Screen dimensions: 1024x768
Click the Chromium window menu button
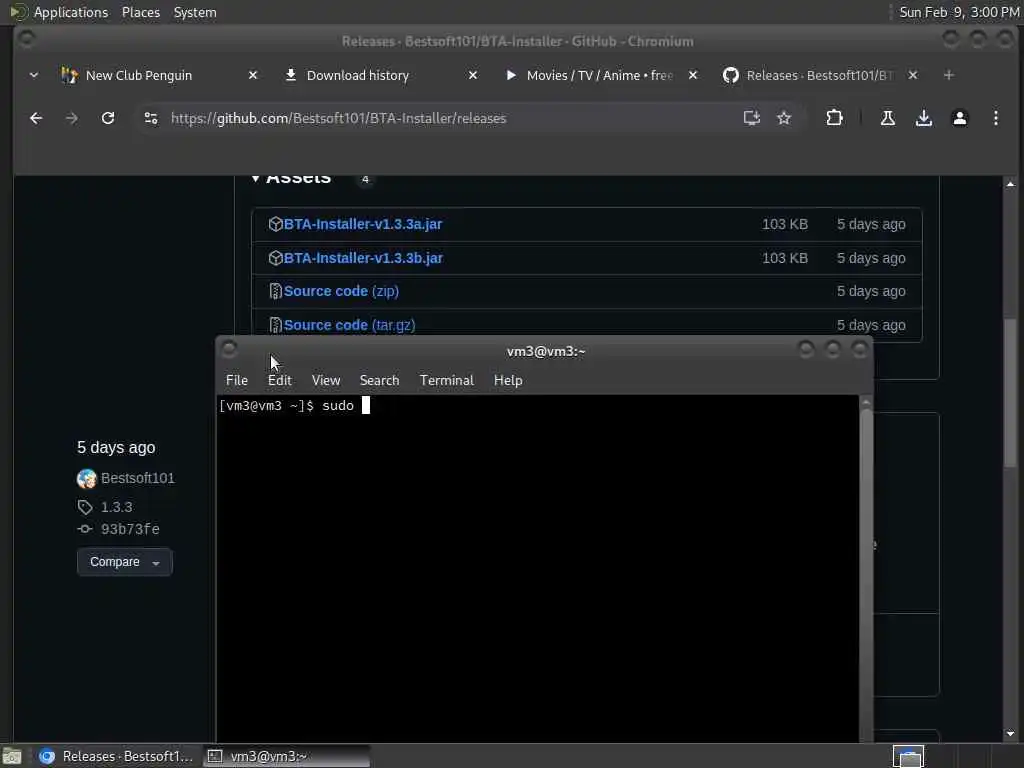(26, 39)
